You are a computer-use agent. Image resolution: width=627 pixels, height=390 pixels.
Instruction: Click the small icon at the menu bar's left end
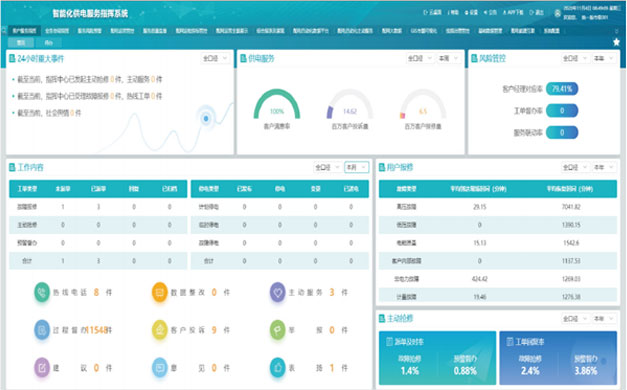(x=4, y=30)
